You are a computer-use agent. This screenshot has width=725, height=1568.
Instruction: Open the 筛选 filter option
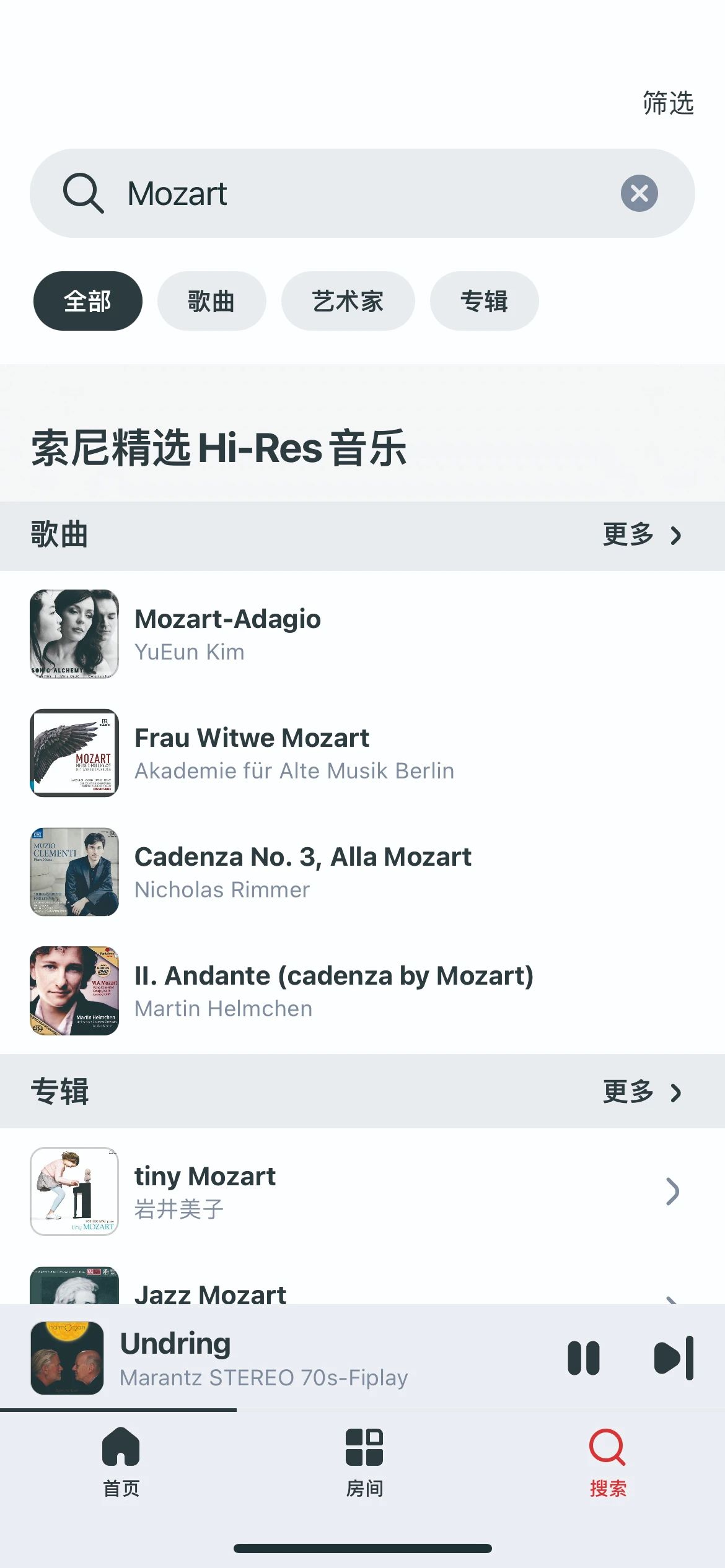click(x=667, y=103)
